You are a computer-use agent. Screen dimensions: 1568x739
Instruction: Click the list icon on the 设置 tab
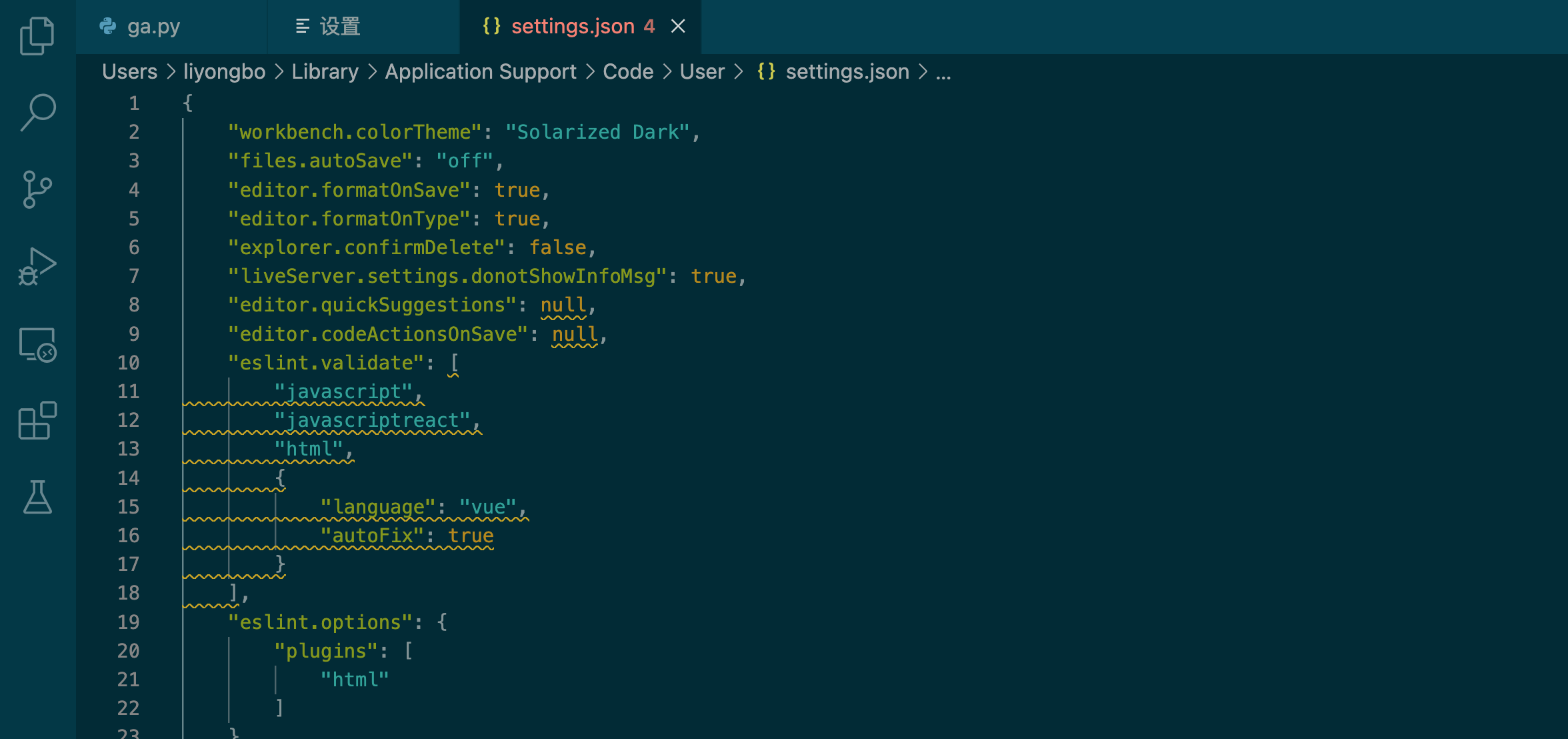click(303, 26)
